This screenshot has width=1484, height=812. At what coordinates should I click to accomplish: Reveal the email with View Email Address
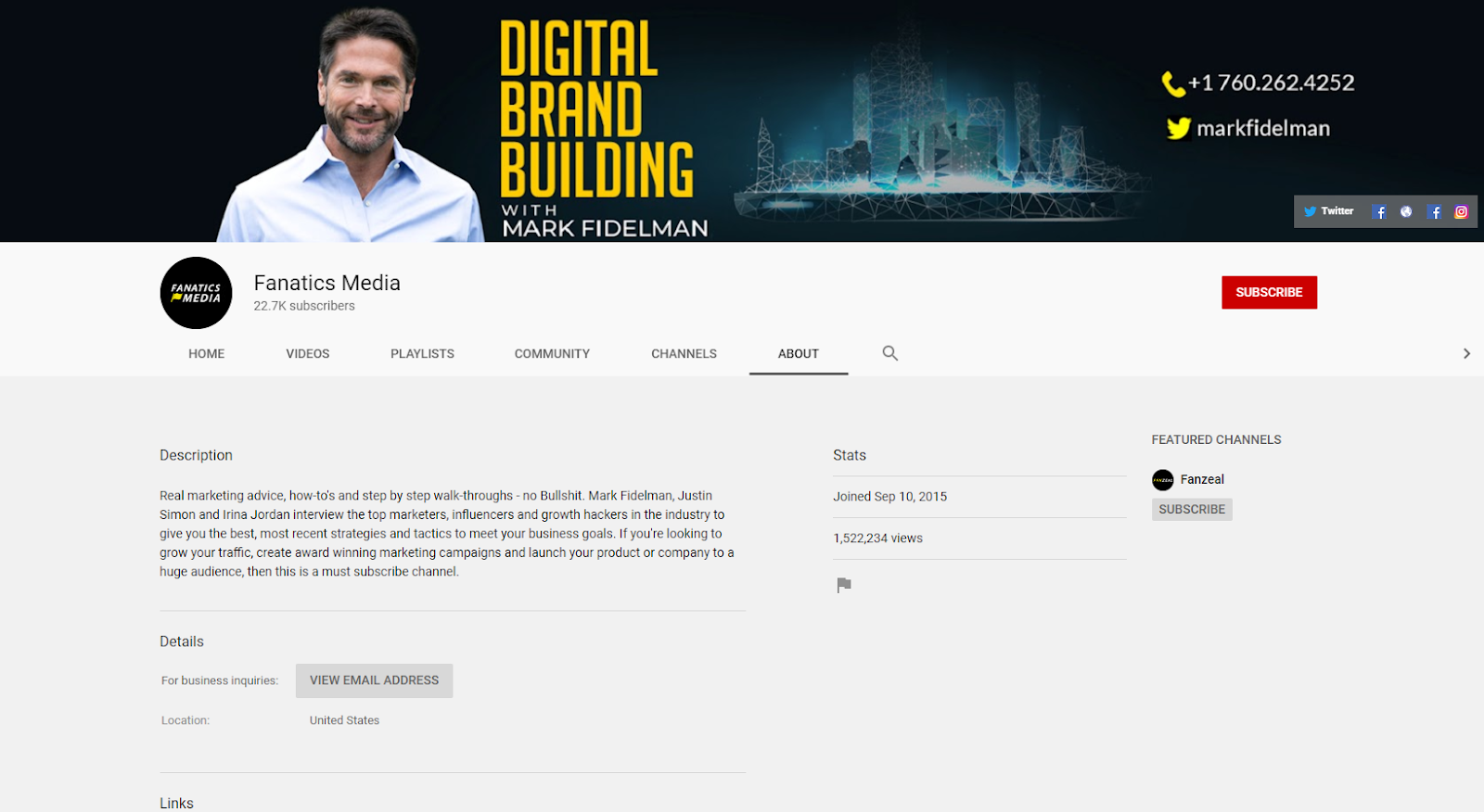pyautogui.click(x=374, y=680)
